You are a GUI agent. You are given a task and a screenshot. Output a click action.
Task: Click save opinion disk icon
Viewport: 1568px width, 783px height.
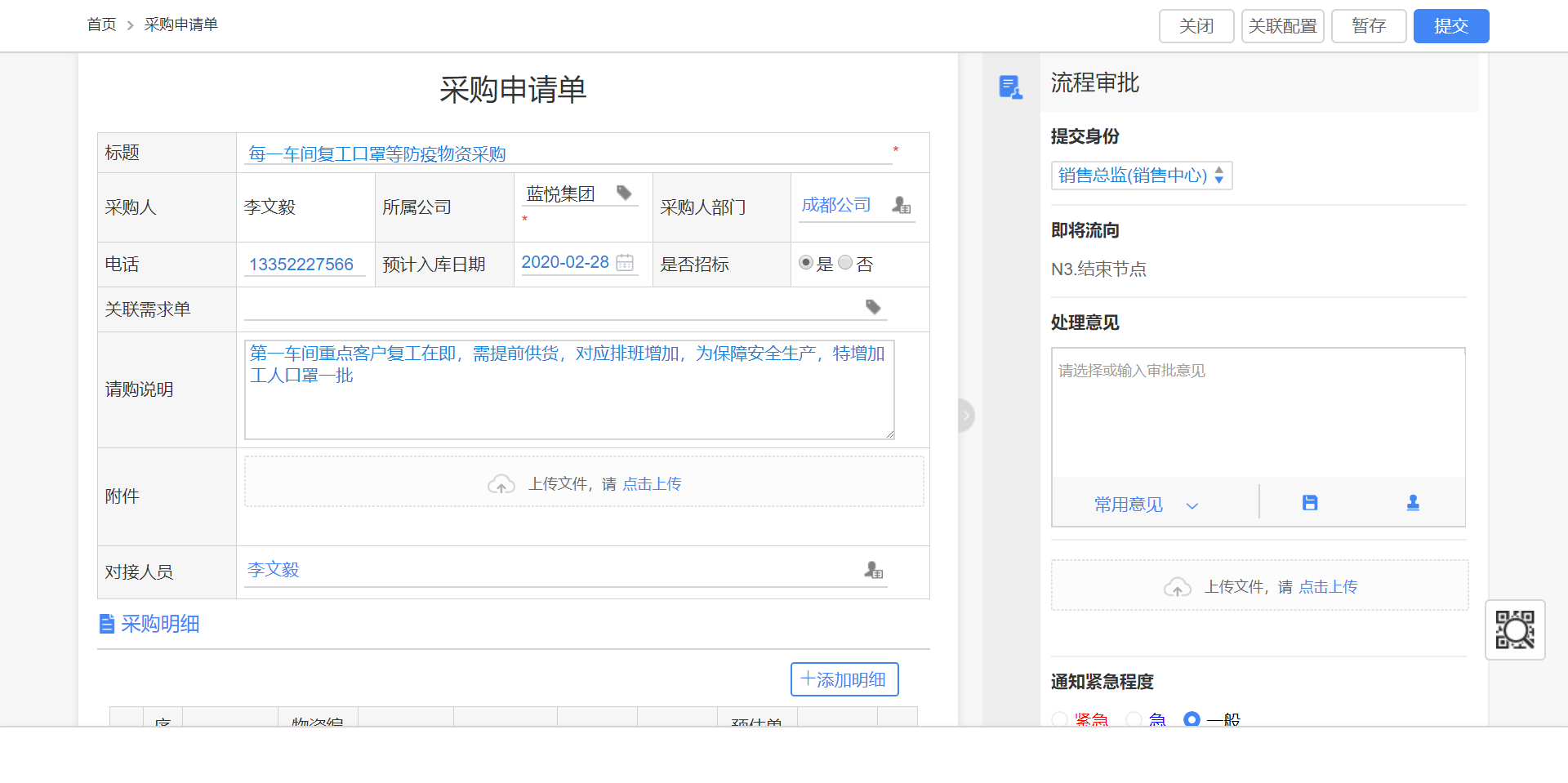[x=1310, y=503]
